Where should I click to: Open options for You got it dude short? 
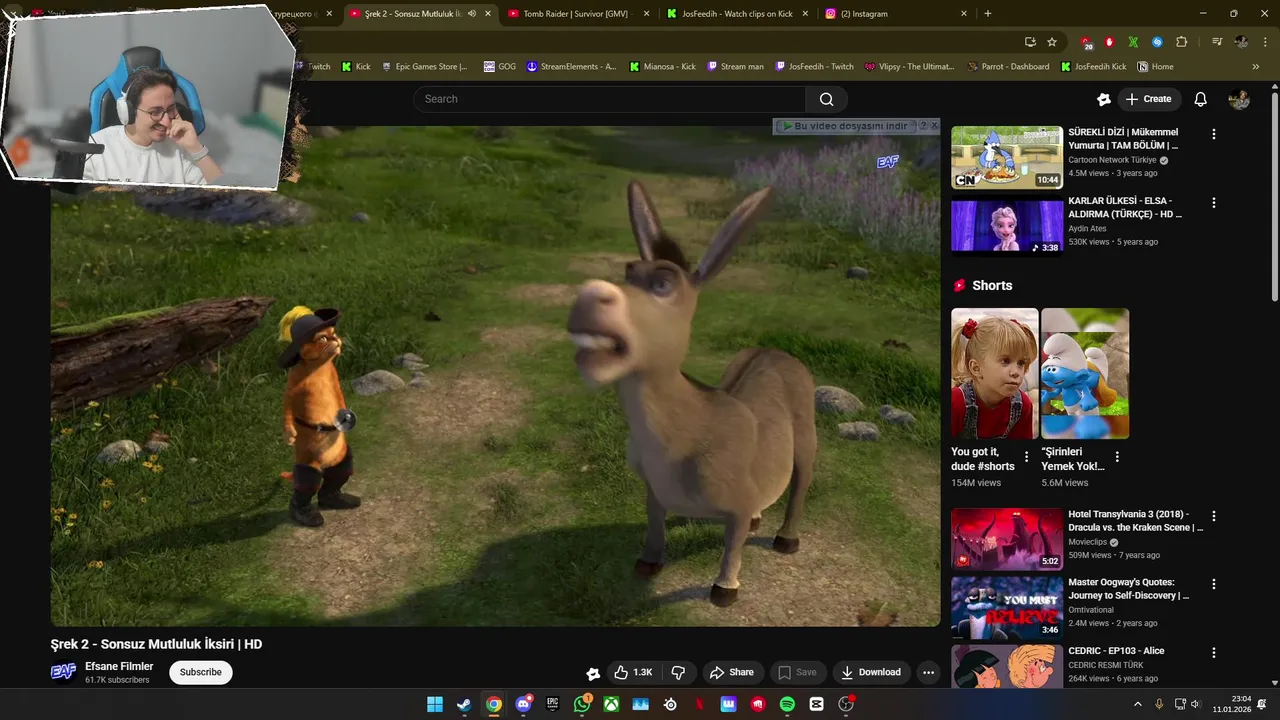pos(1026,457)
